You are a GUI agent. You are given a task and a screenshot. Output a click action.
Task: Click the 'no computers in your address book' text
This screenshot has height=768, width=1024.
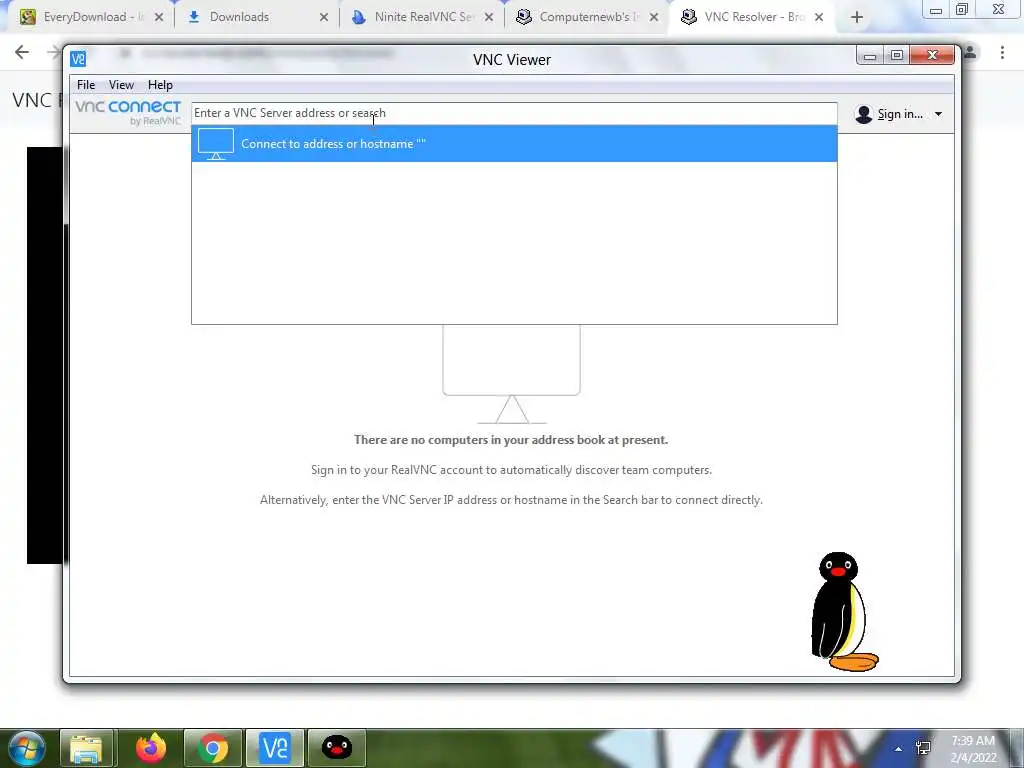(x=511, y=440)
